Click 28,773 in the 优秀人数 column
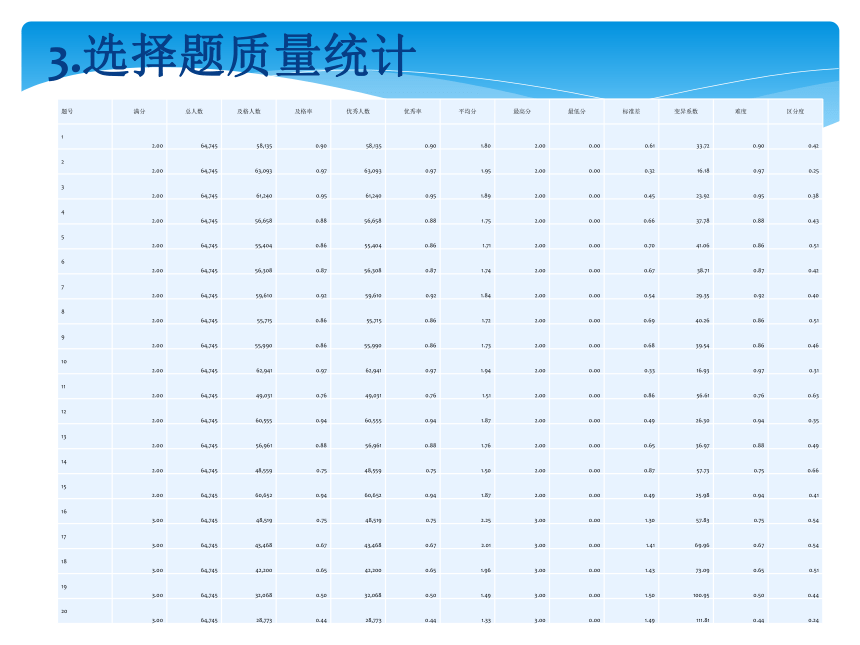860x645 pixels. (373, 620)
